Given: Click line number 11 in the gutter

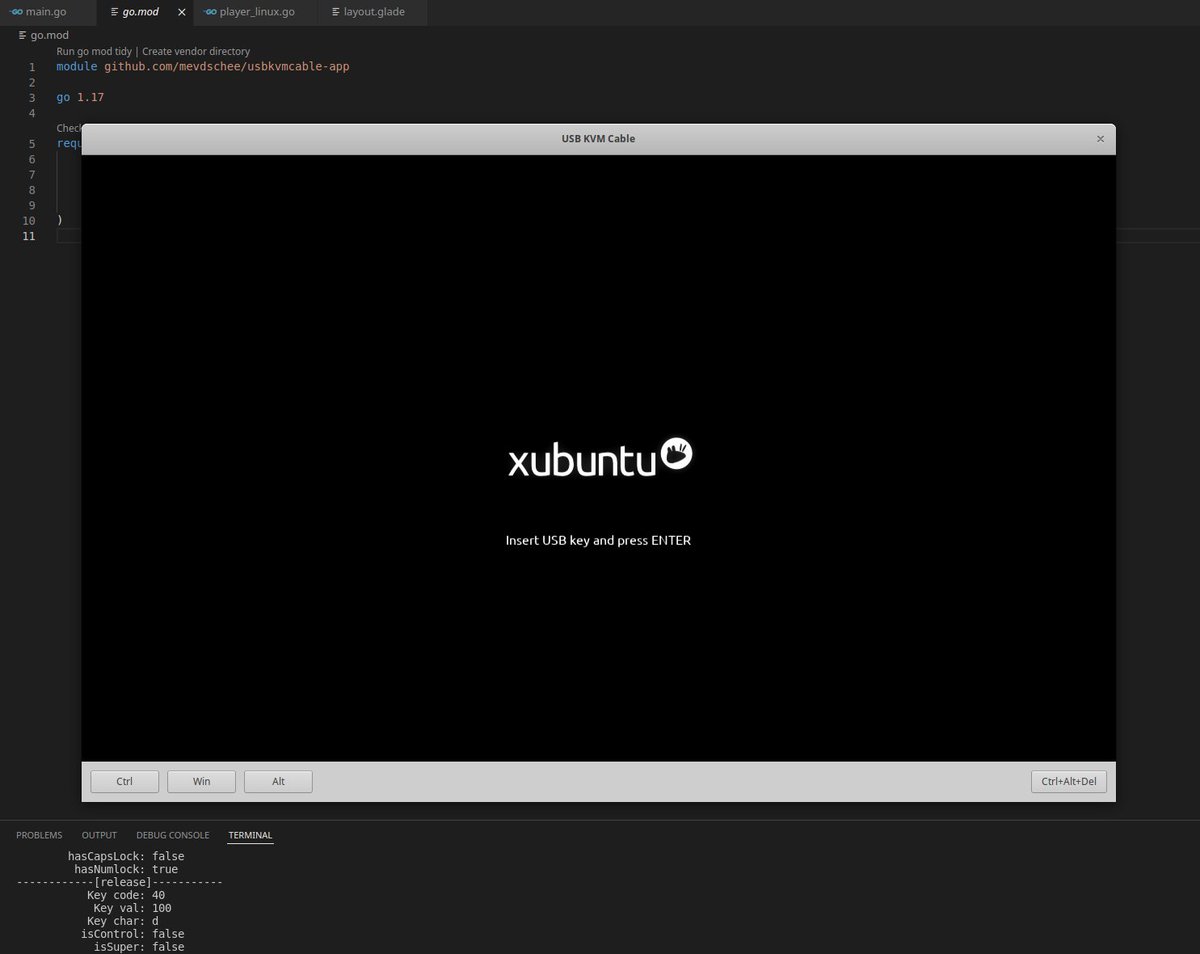Looking at the screenshot, I should point(29,236).
